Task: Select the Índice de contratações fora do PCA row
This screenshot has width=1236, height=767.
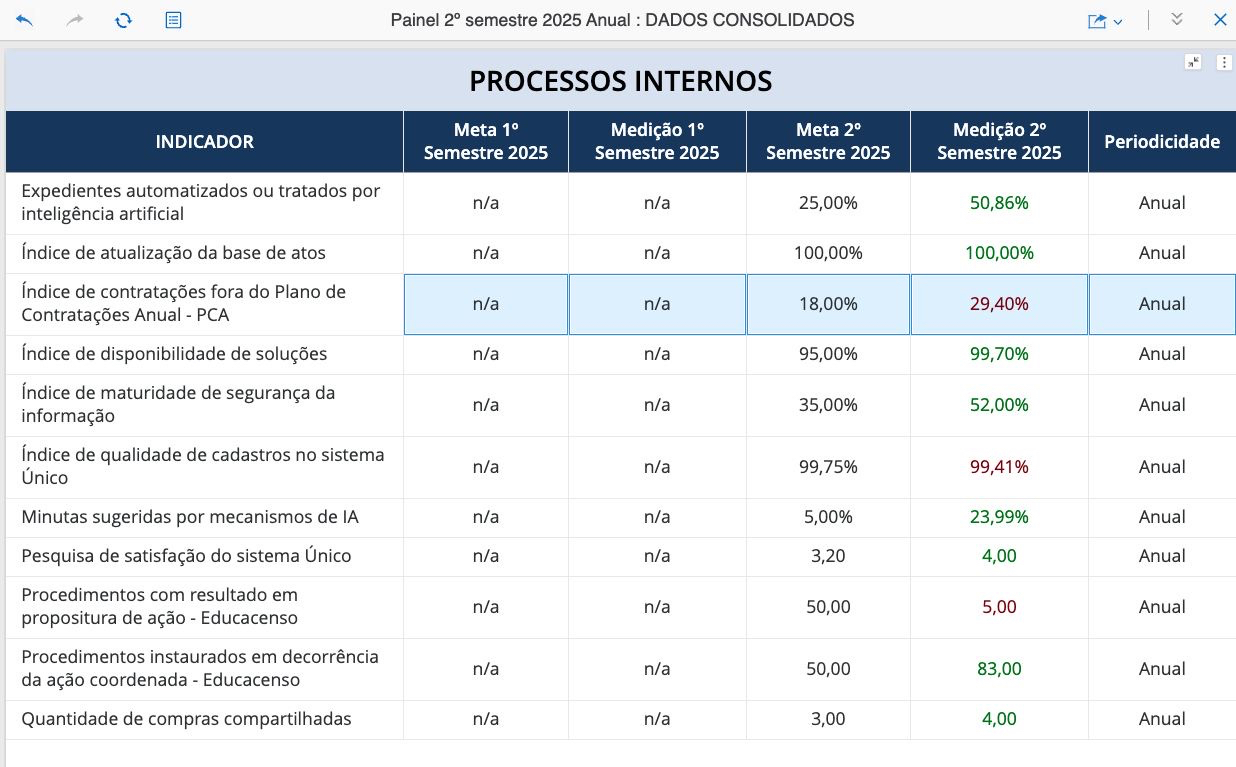Action: pyautogui.click(x=183, y=304)
